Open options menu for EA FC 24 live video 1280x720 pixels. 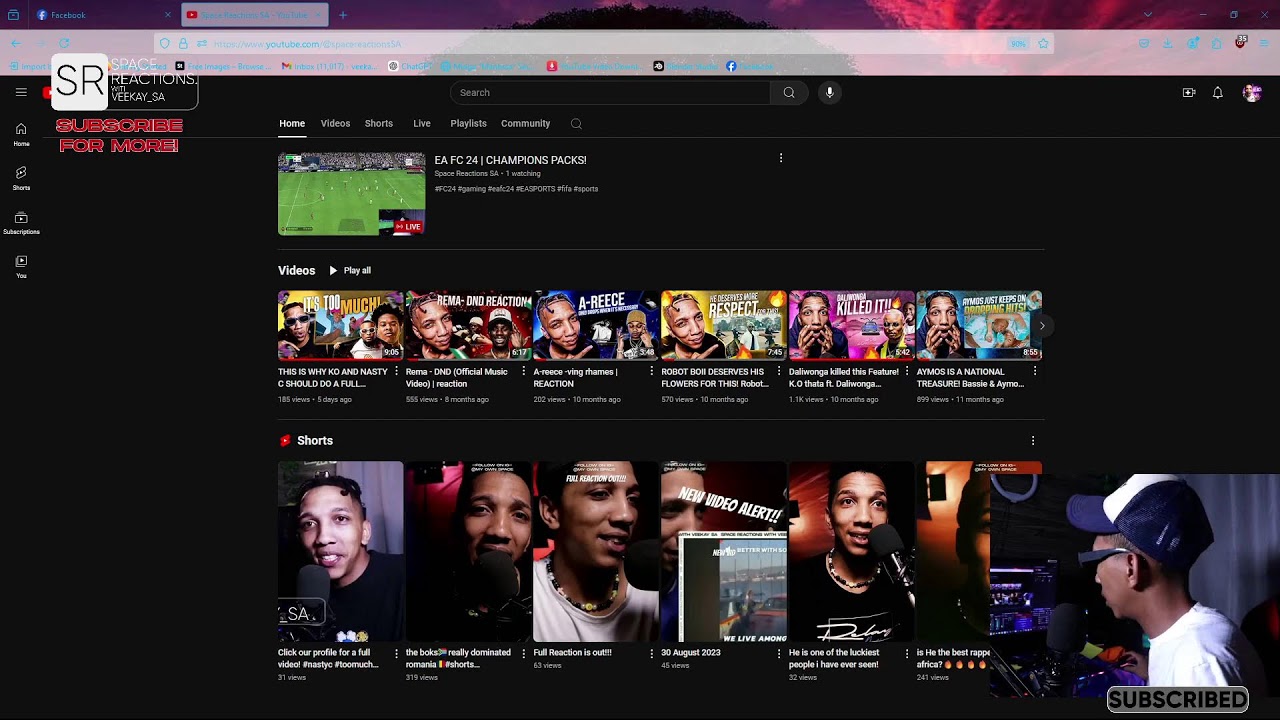[781, 158]
